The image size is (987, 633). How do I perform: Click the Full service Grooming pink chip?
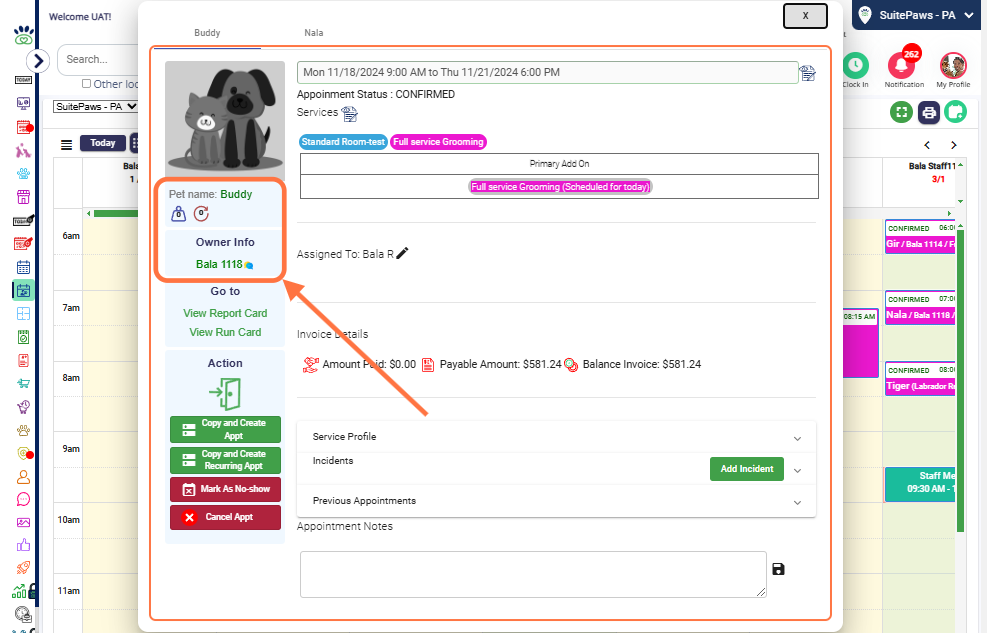[438, 142]
